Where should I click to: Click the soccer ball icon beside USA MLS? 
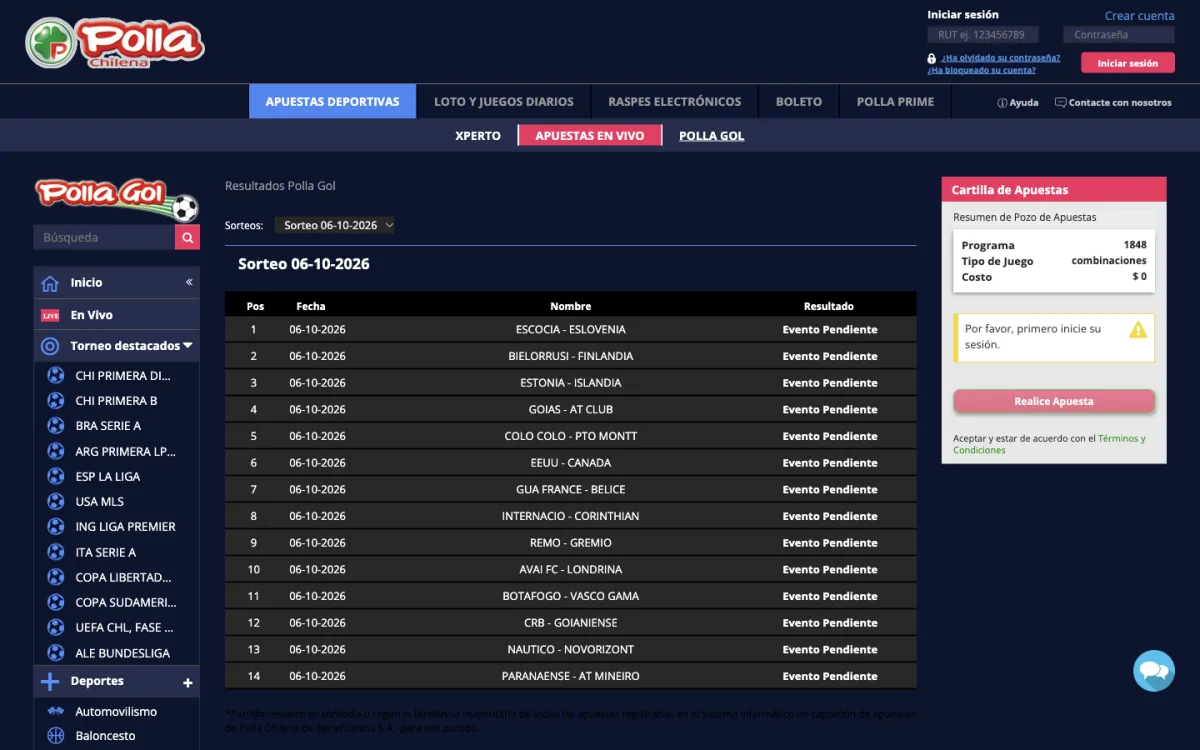56,502
